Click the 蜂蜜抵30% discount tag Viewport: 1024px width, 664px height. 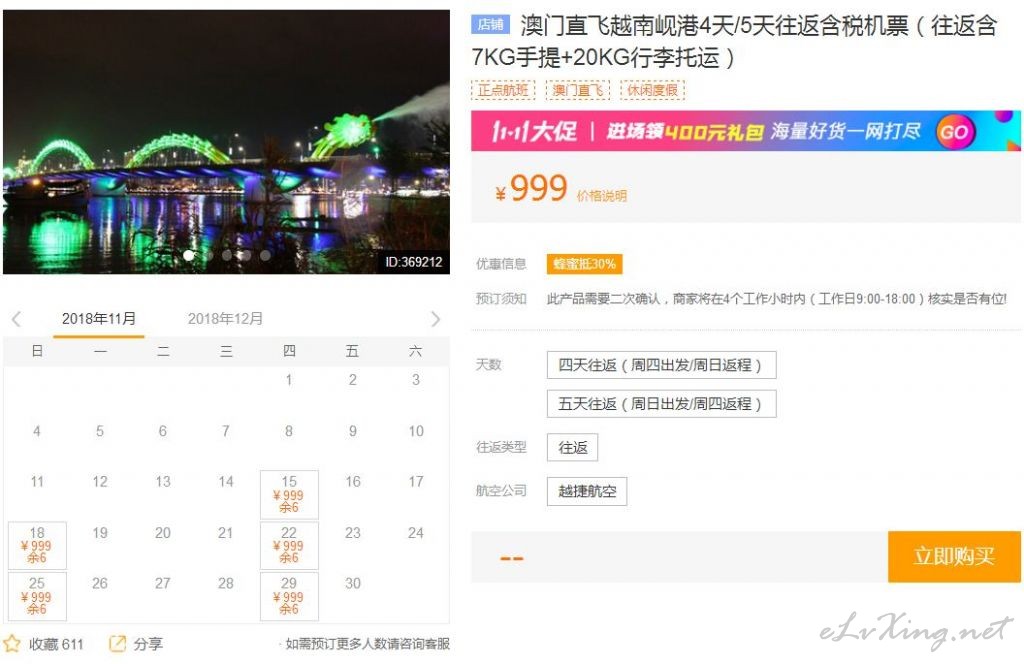pos(584,264)
